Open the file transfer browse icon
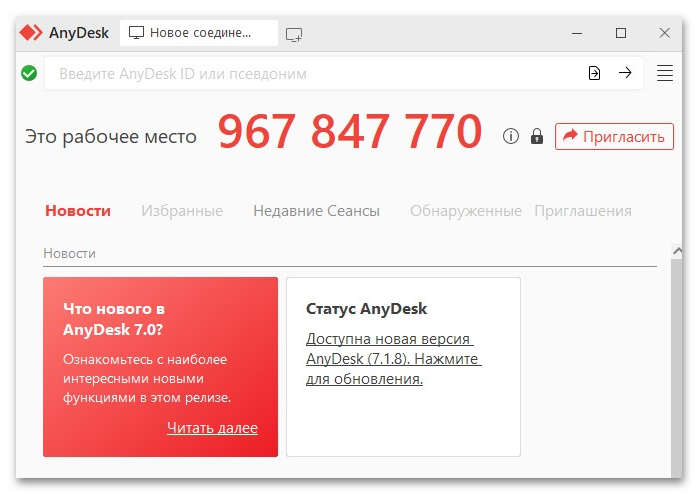The height and width of the screenshot is (494, 698). [x=594, y=73]
